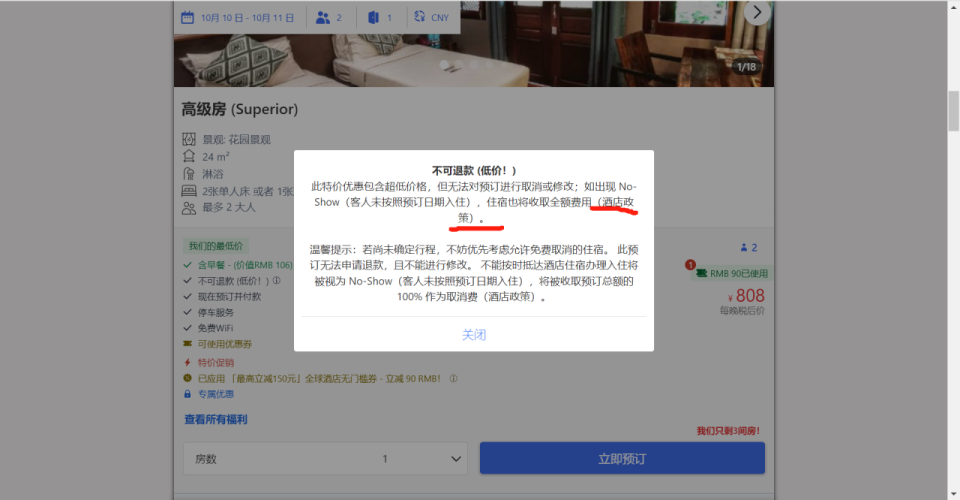
Task: Click the scrollbar down arrow
Action: (x=953, y=493)
